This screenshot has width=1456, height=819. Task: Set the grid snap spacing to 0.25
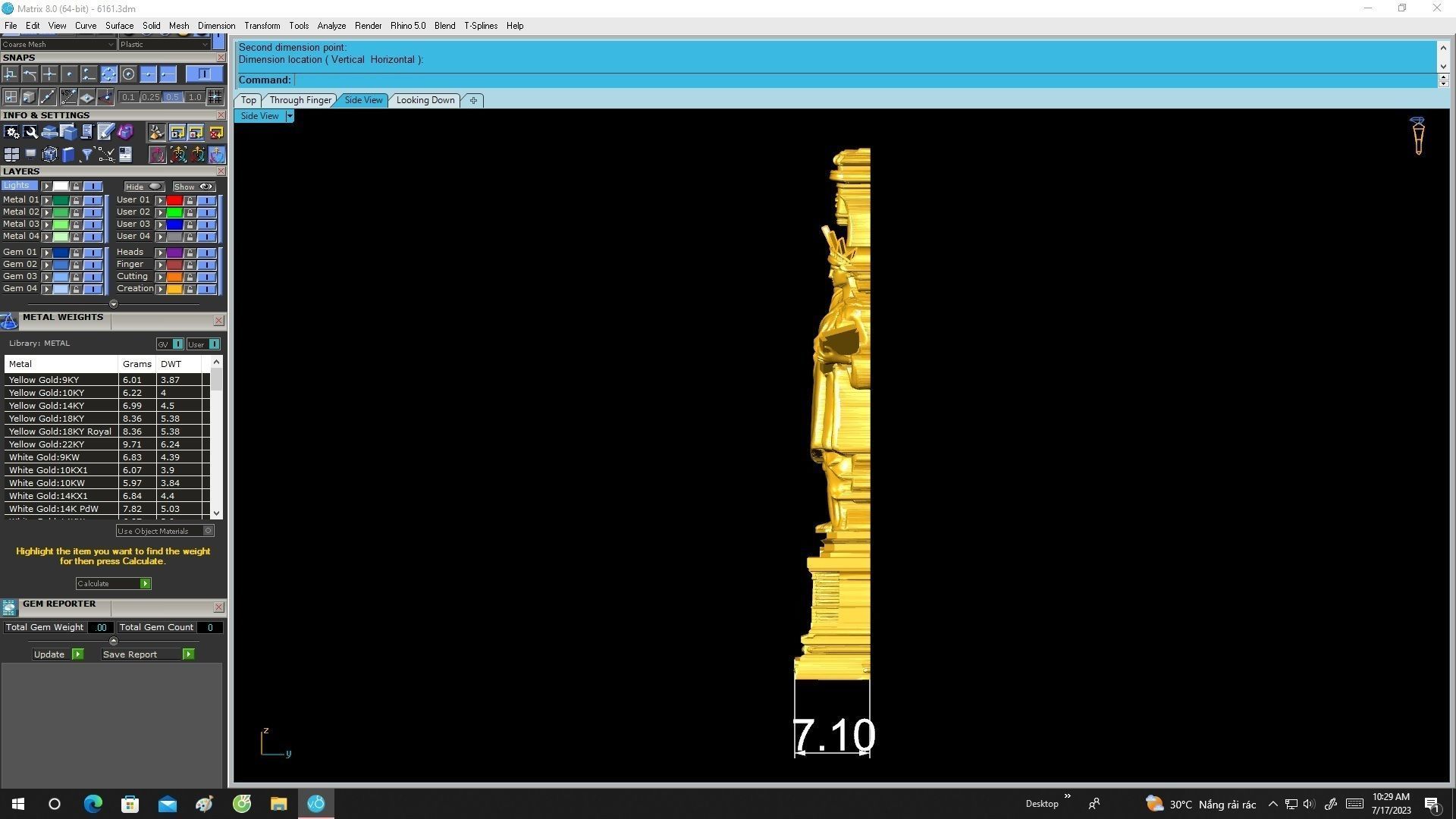coord(151,97)
